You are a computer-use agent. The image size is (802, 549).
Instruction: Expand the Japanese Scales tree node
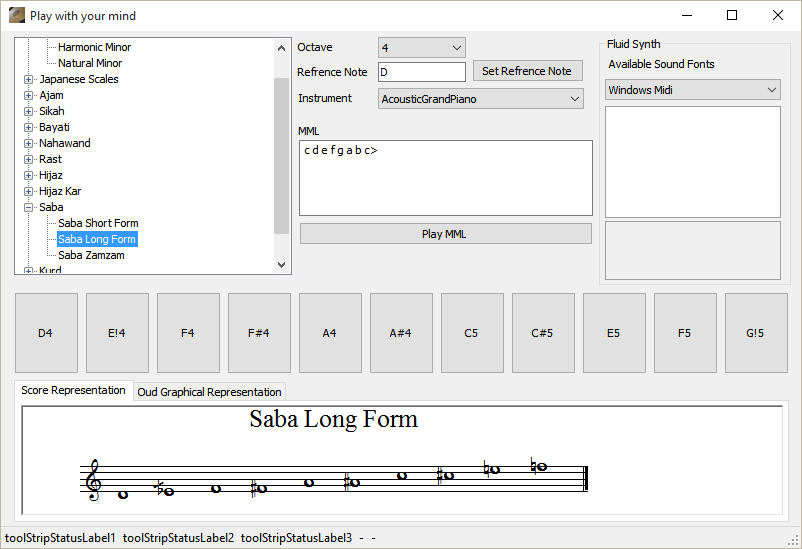coord(29,79)
